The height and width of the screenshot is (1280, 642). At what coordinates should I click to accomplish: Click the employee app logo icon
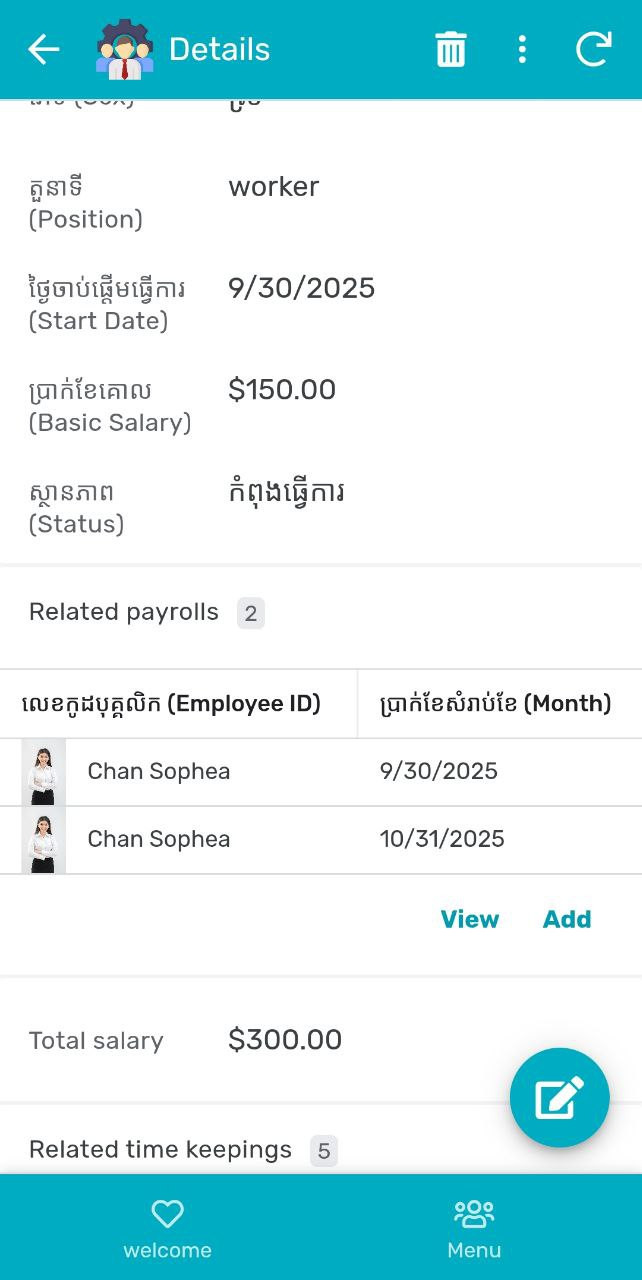pyautogui.click(x=125, y=49)
